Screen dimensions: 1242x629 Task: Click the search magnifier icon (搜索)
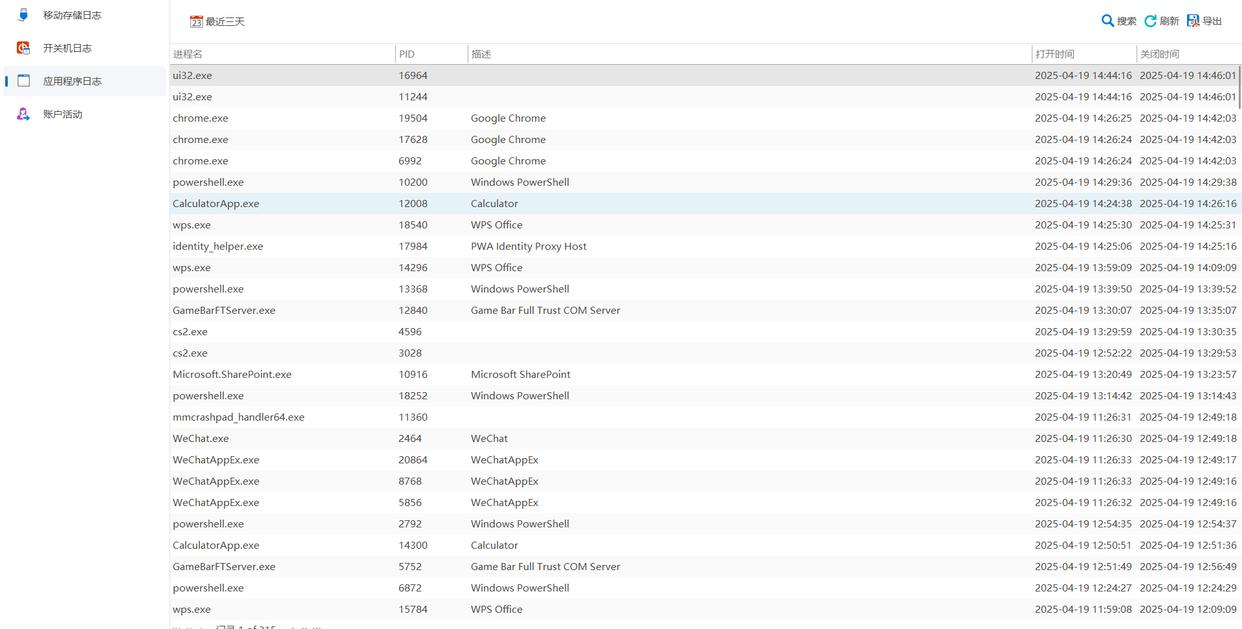1107,21
